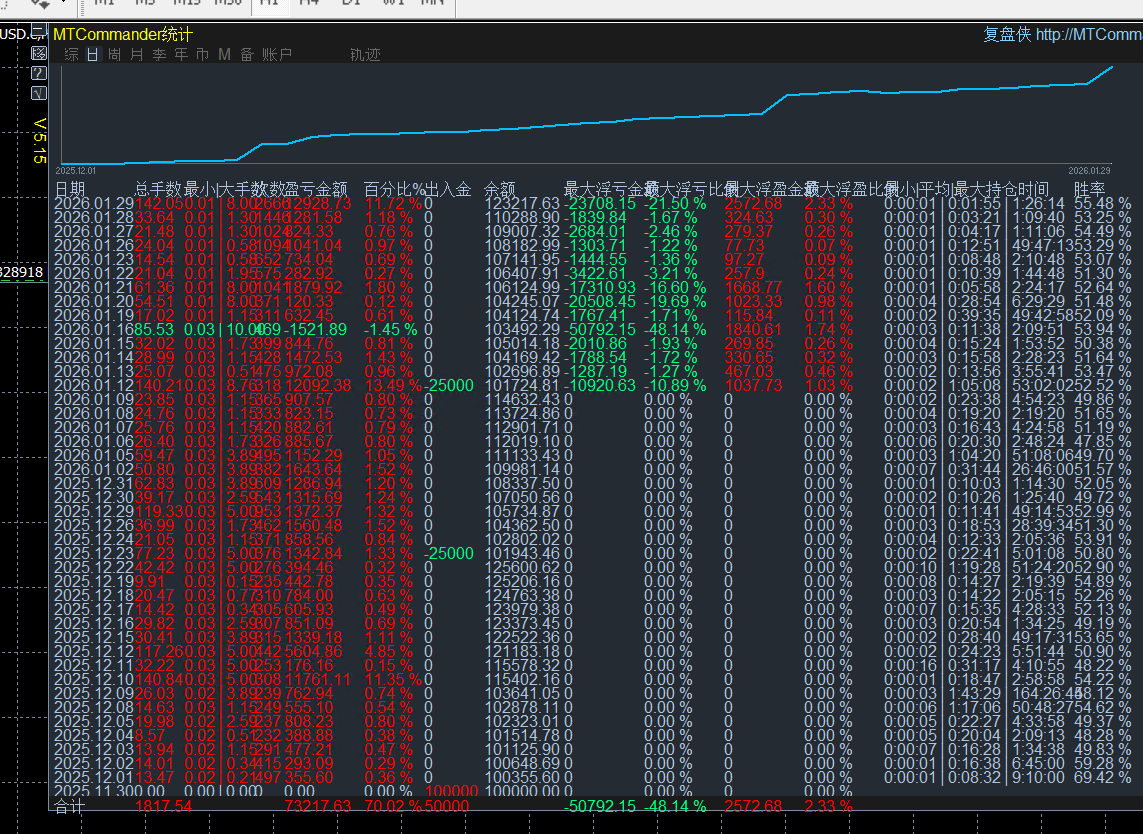This screenshot has height=834, width=1143.
Task: Click the 合计 total row label
Action: click(x=70, y=807)
